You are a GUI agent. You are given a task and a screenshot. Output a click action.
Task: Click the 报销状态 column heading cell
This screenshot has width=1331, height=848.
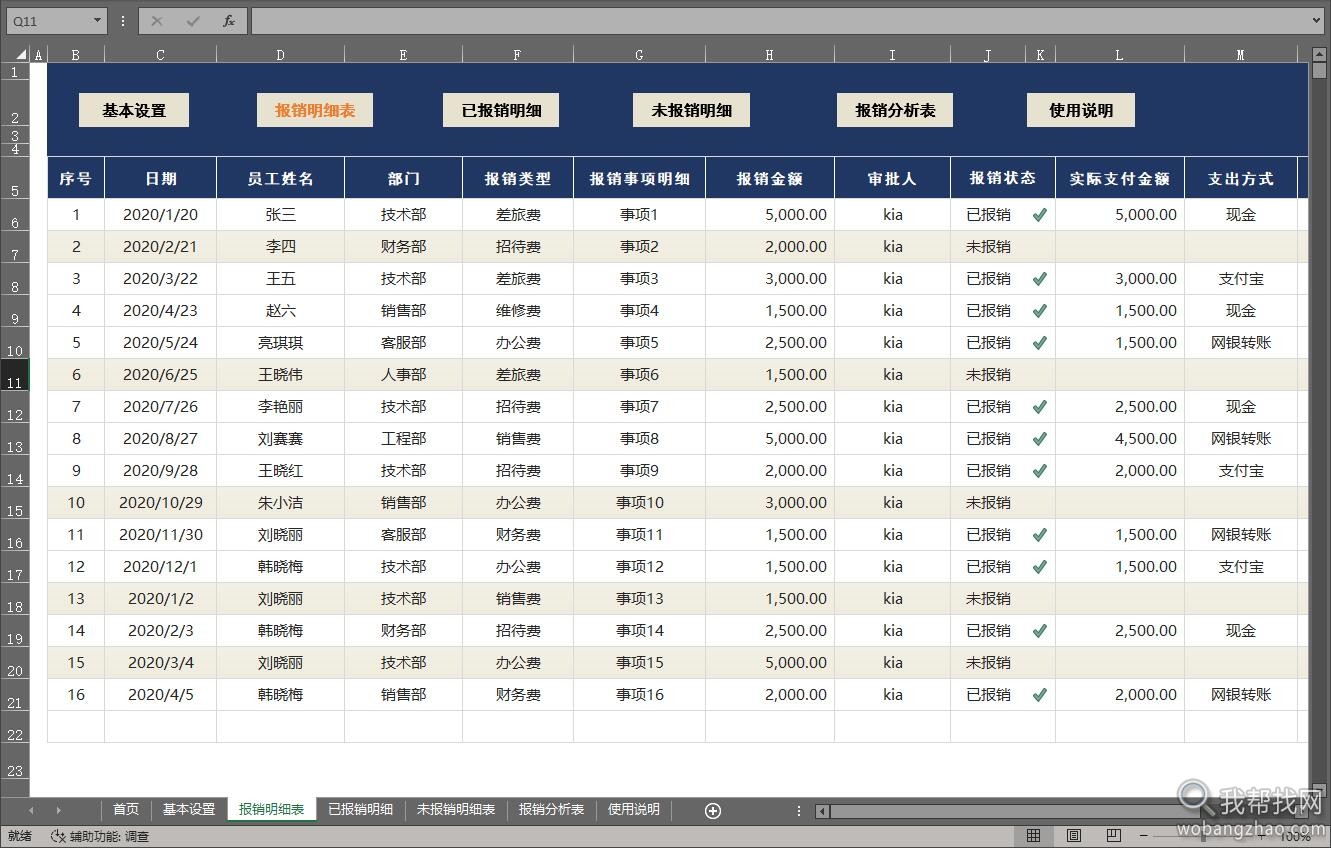(x=1003, y=178)
